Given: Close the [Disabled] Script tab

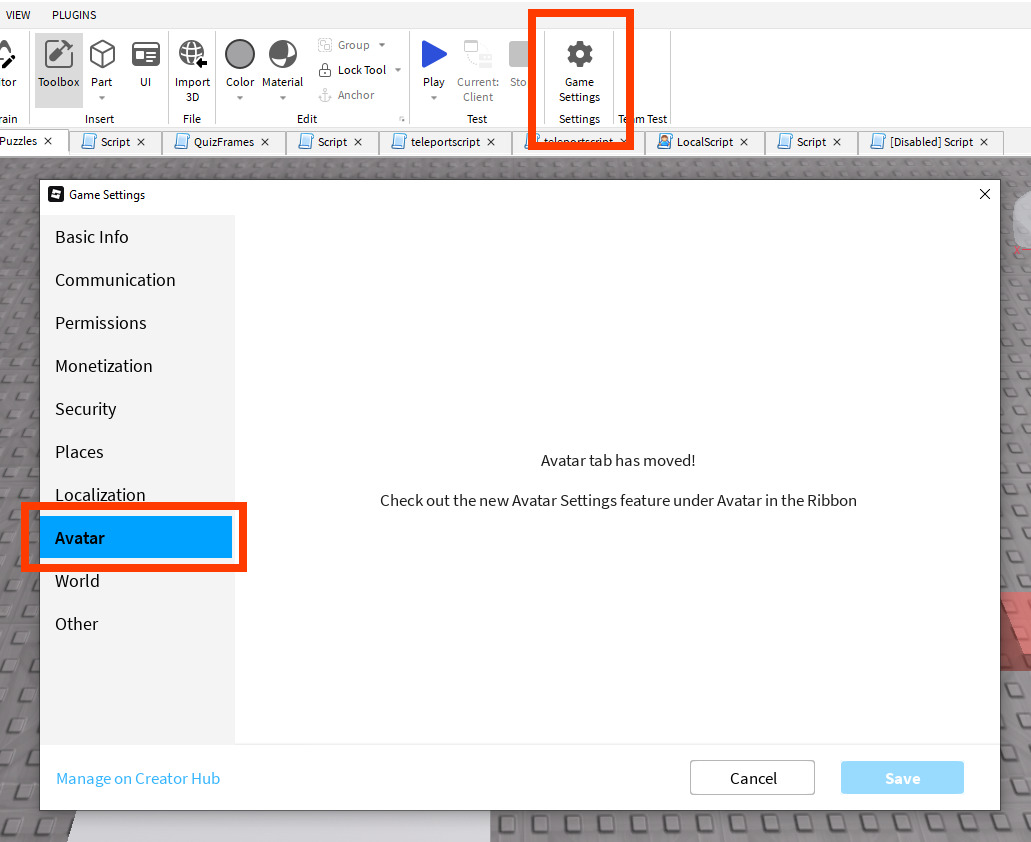Looking at the screenshot, I should [x=984, y=142].
